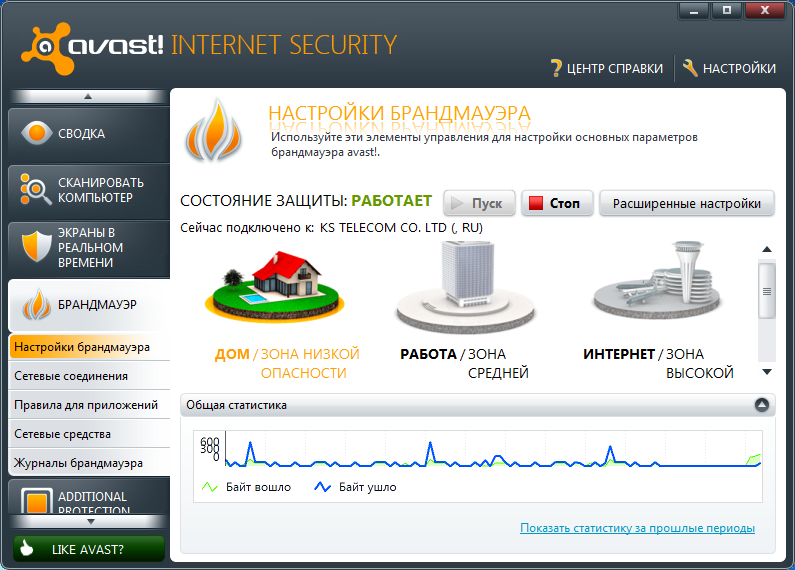
Task: Click the Стоп button
Action: click(557, 203)
